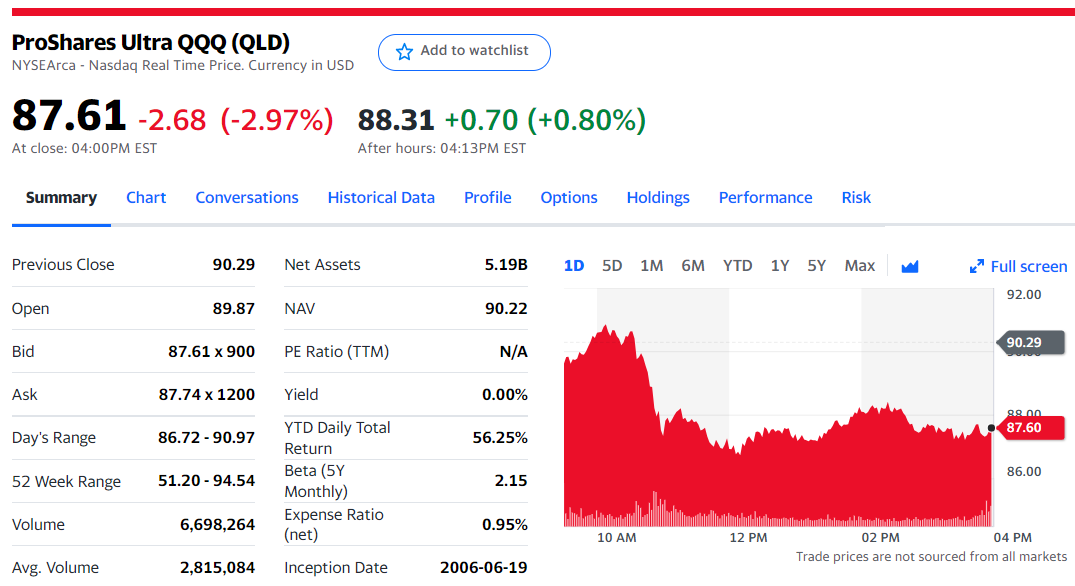Click the 52 Week Range value 51.20 - 94.54
Screen dimensions: 1075x586
point(206,480)
